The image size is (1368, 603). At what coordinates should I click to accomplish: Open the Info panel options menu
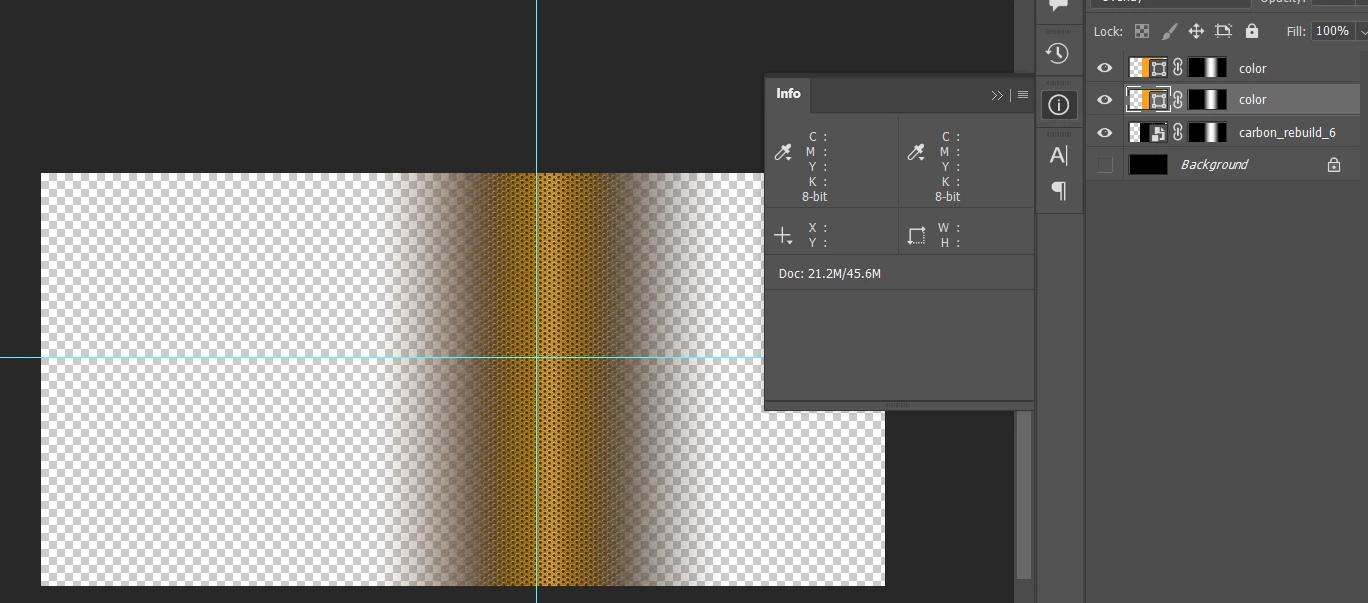tap(1022, 95)
